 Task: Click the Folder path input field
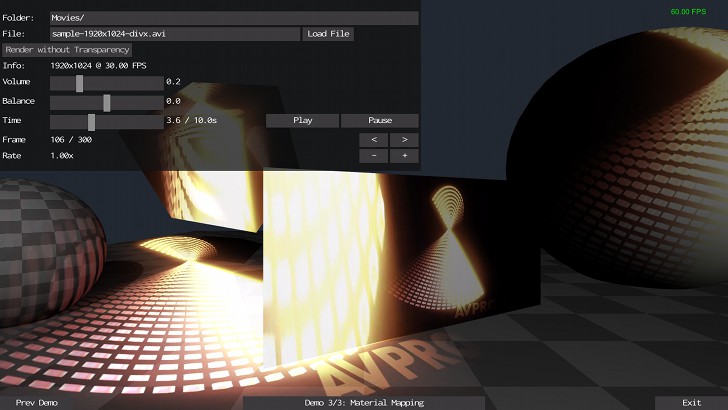coord(234,18)
